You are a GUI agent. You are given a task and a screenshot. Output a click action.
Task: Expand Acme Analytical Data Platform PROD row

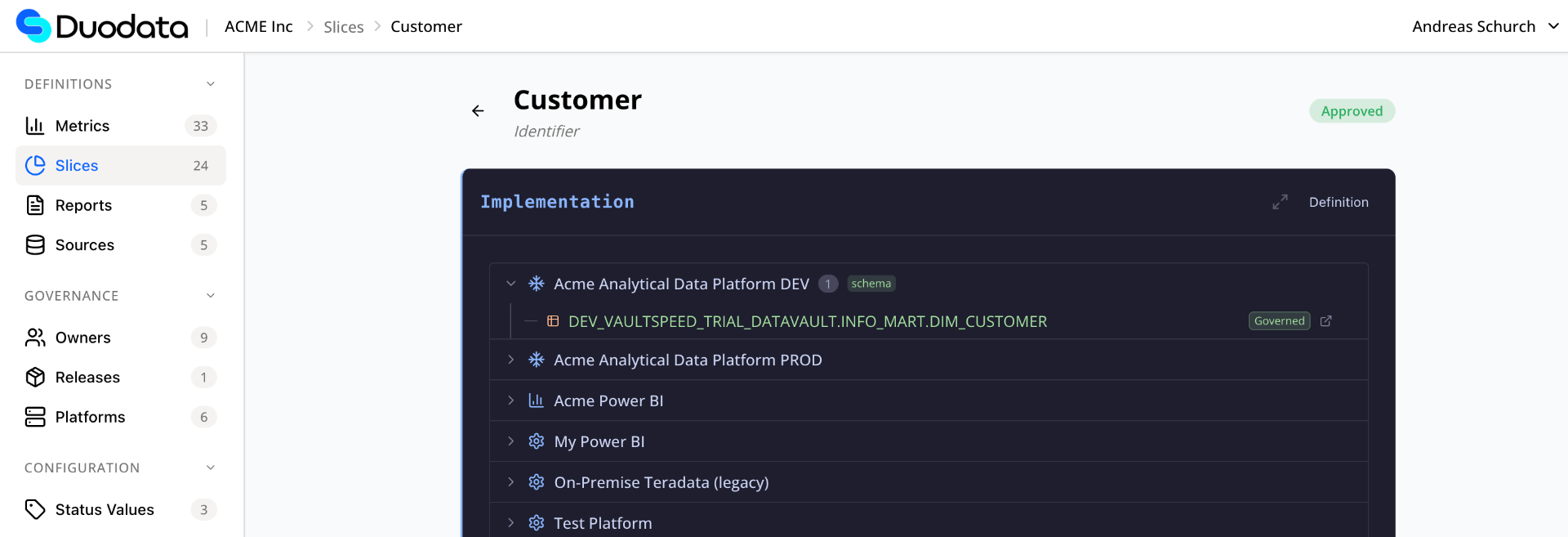(x=511, y=360)
